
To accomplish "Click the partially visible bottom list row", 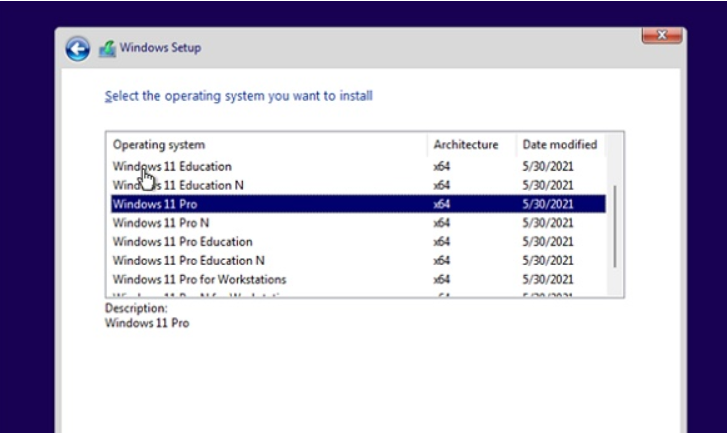I will (200, 295).
